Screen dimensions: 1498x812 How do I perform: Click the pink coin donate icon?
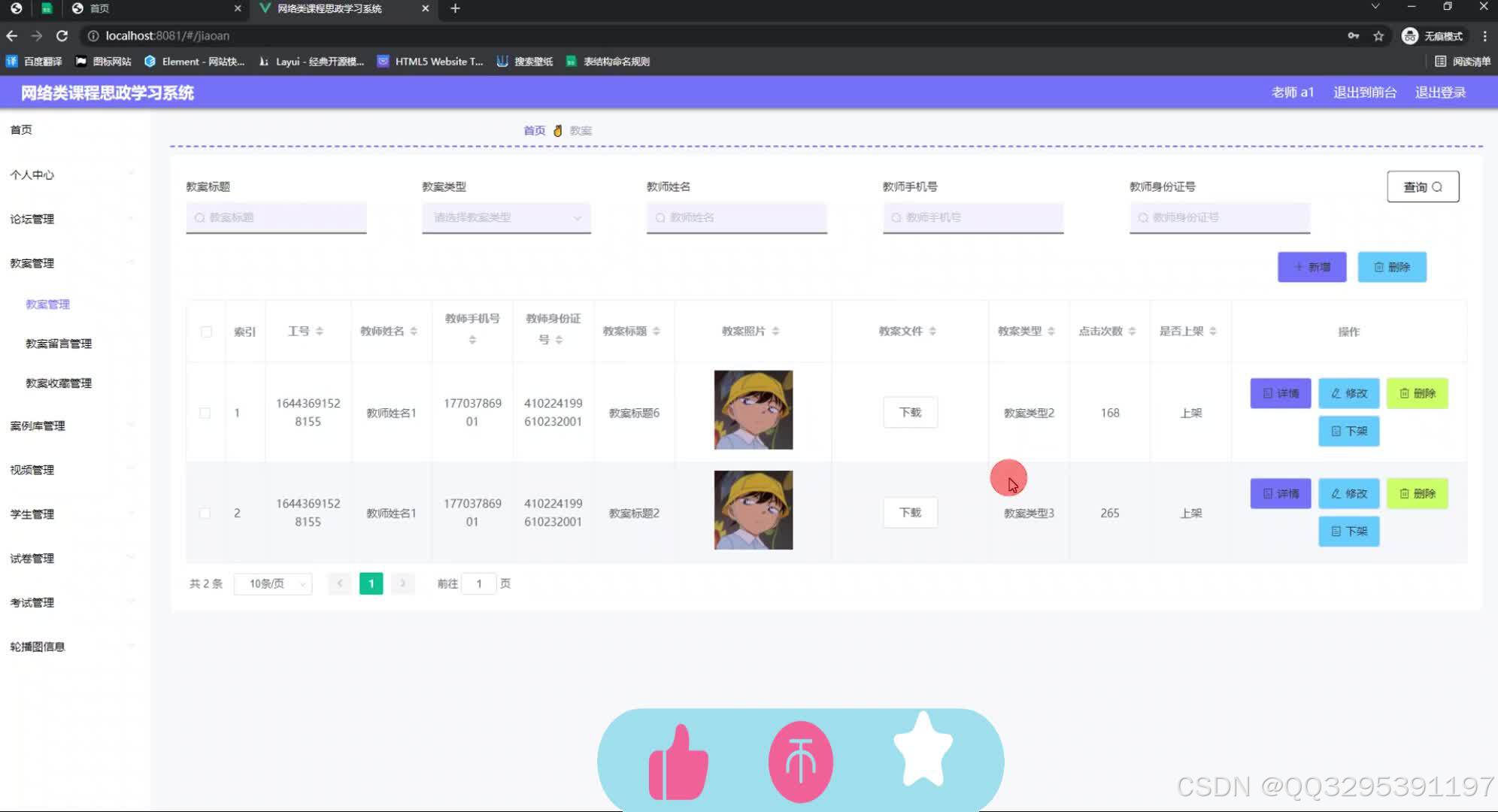tap(801, 762)
